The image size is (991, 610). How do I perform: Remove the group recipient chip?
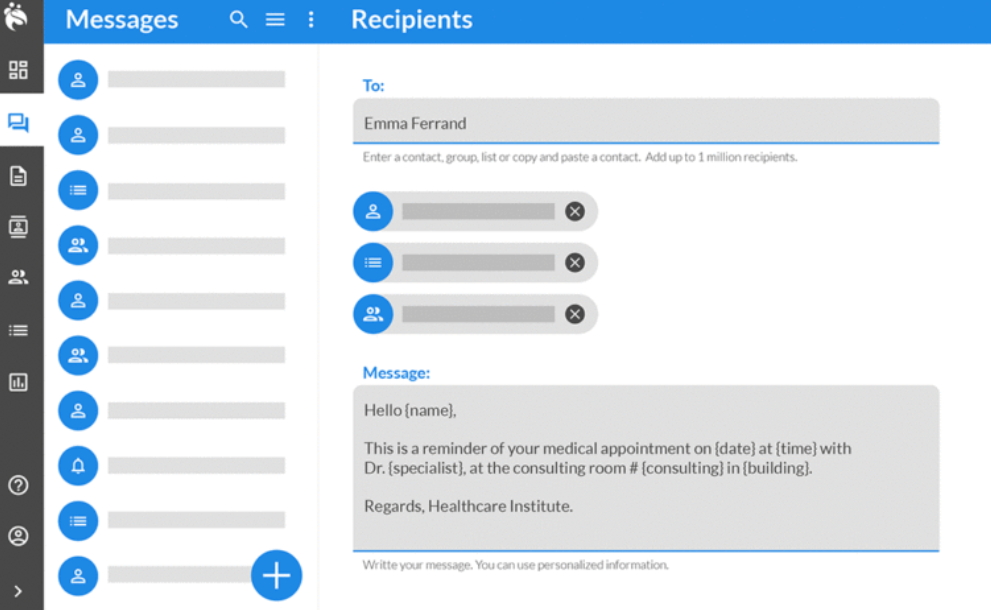(574, 314)
